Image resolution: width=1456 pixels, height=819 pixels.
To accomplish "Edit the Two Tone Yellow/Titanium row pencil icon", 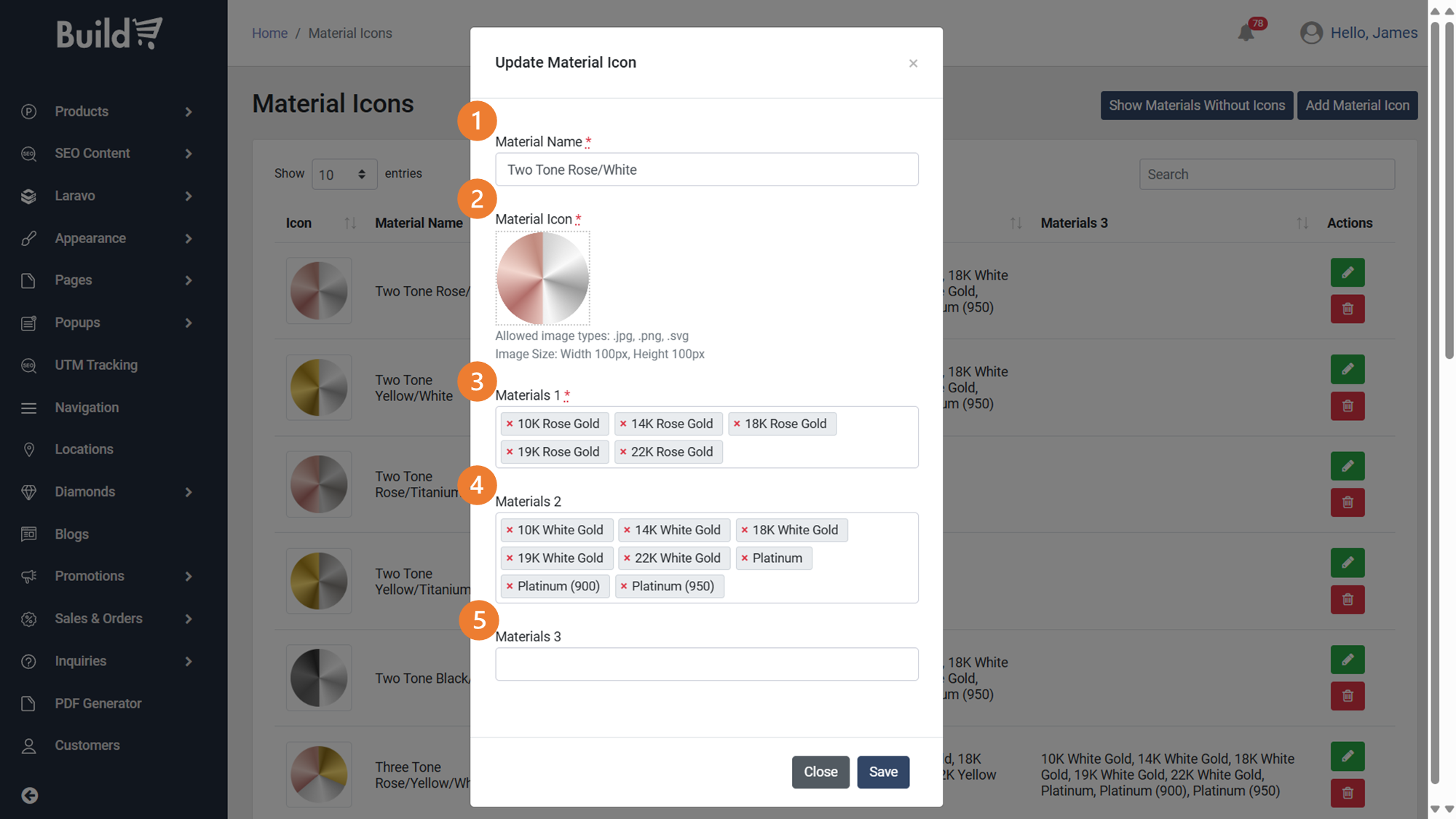I will click(1348, 563).
